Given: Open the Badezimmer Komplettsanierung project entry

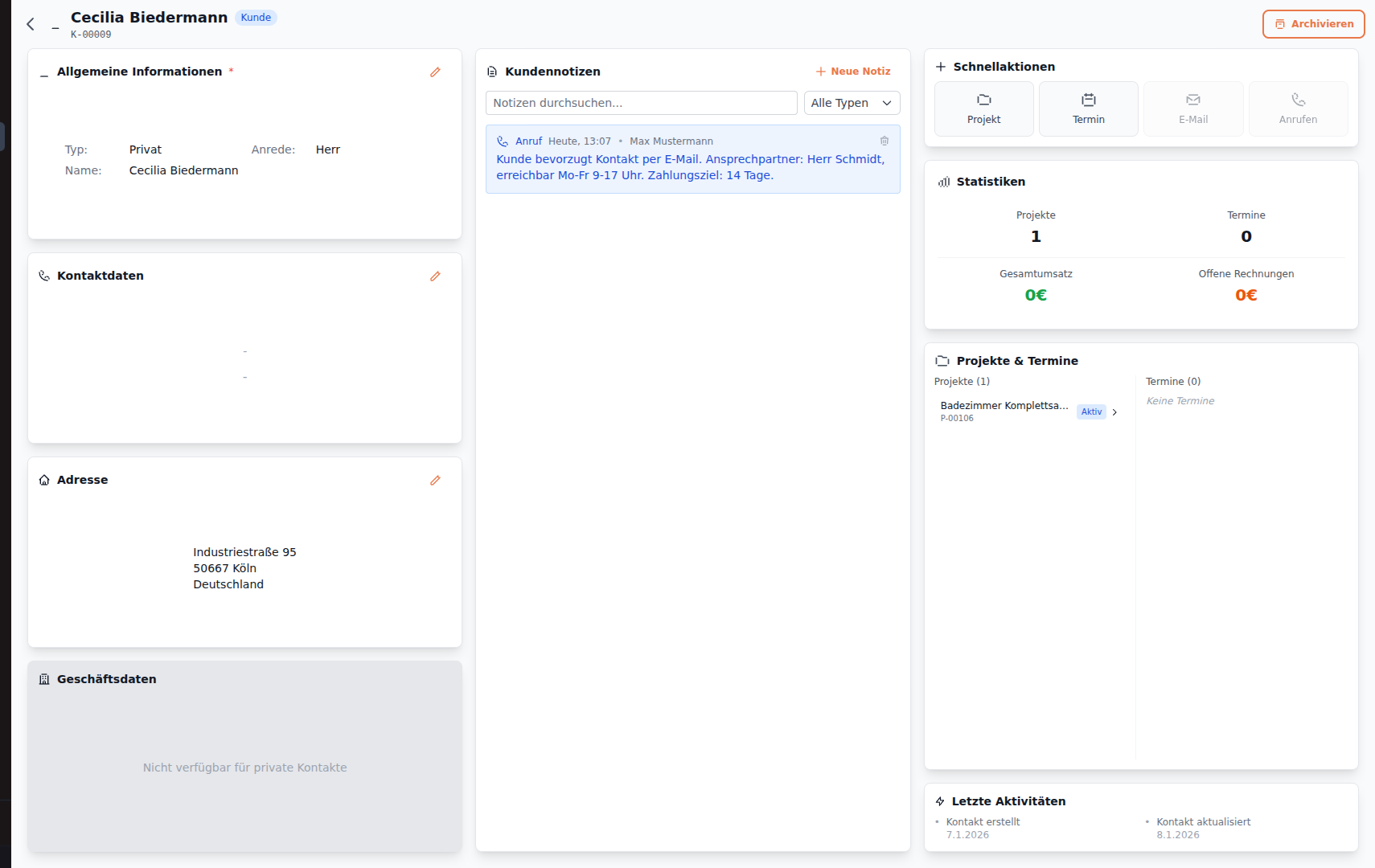Looking at the screenshot, I should click(x=1004, y=411).
